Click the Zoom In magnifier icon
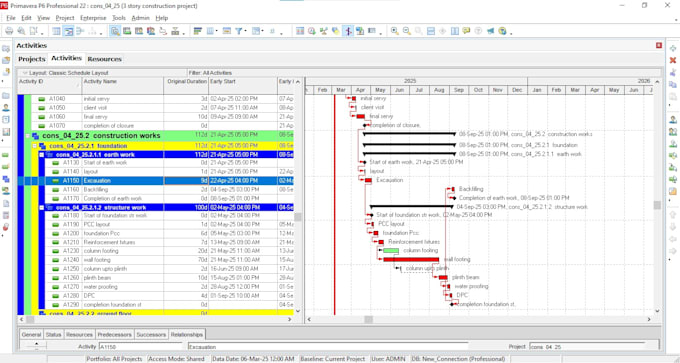This screenshot has width=680, height=363. pos(395,31)
